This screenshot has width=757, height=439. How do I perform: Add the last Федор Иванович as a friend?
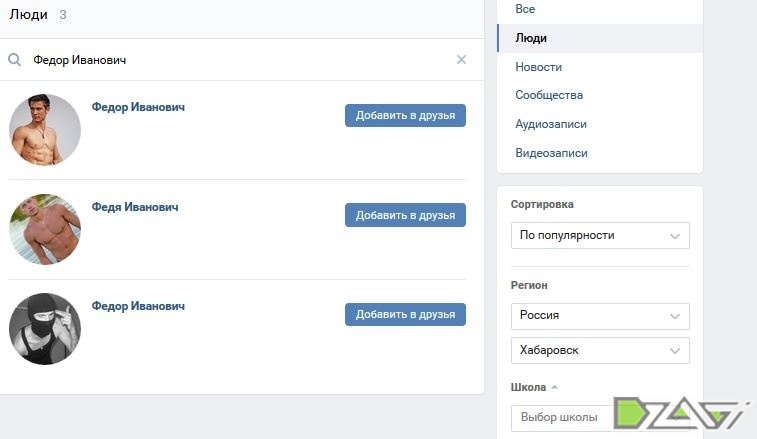405,314
